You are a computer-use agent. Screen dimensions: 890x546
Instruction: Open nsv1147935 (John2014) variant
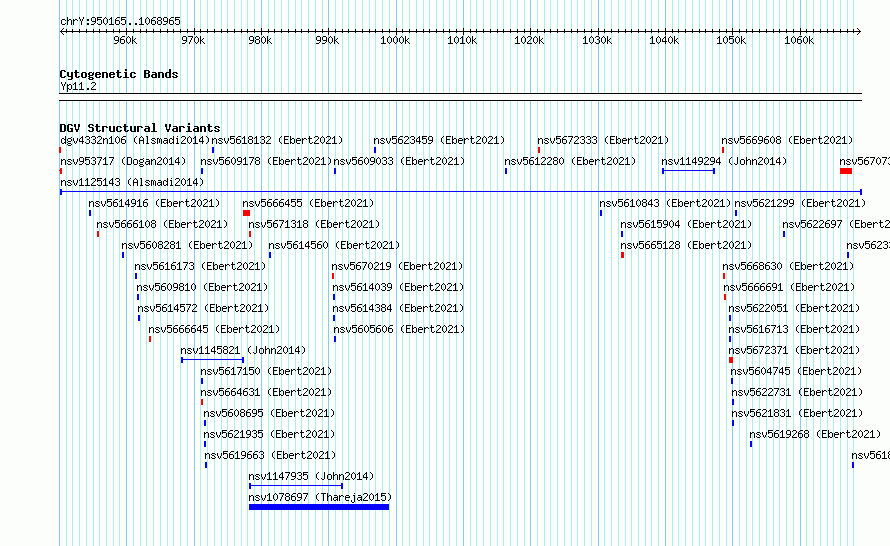(x=311, y=476)
